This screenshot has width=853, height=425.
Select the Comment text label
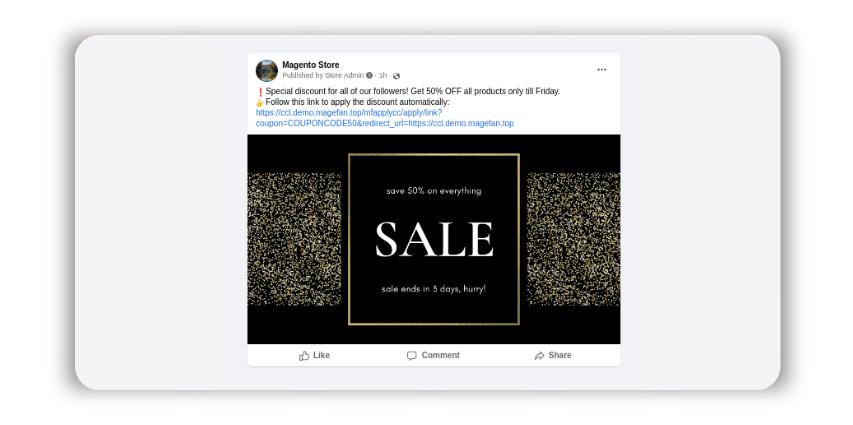(441, 355)
